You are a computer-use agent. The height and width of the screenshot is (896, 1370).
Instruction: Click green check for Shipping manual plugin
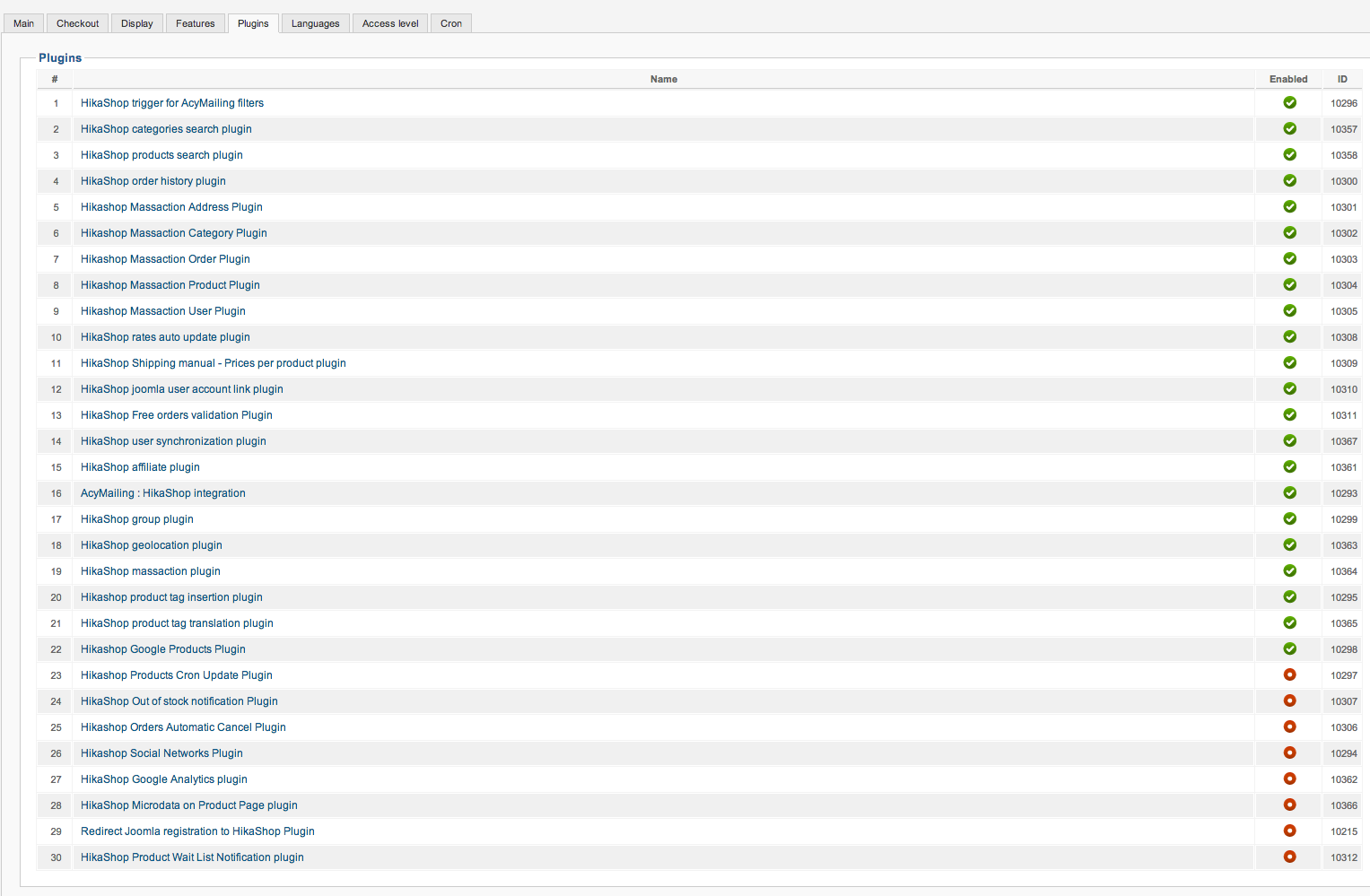point(1290,362)
